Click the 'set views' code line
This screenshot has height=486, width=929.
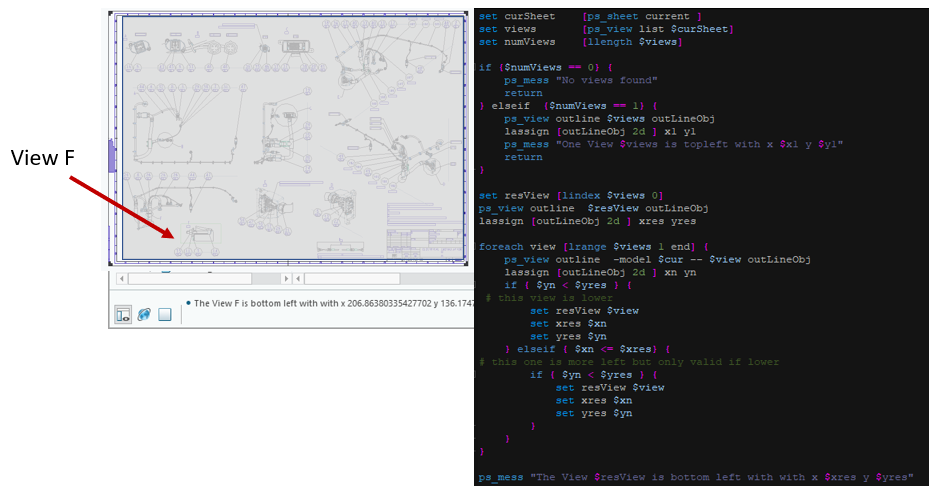606,29
